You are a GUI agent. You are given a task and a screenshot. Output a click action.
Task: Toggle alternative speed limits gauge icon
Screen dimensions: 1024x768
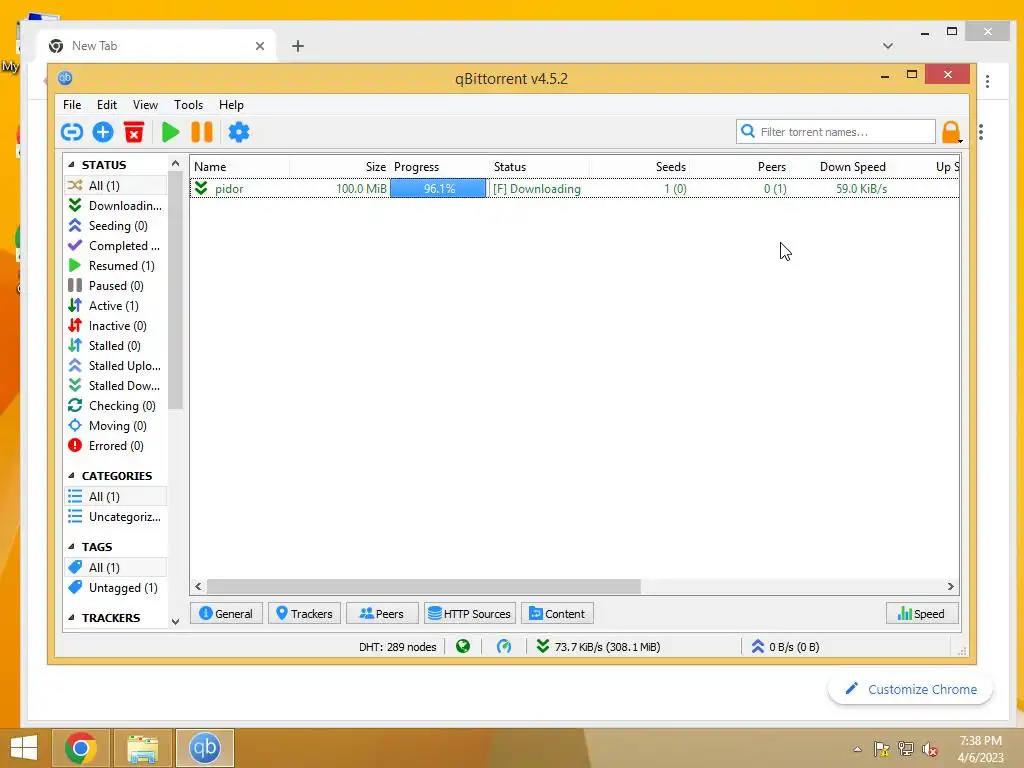click(504, 647)
